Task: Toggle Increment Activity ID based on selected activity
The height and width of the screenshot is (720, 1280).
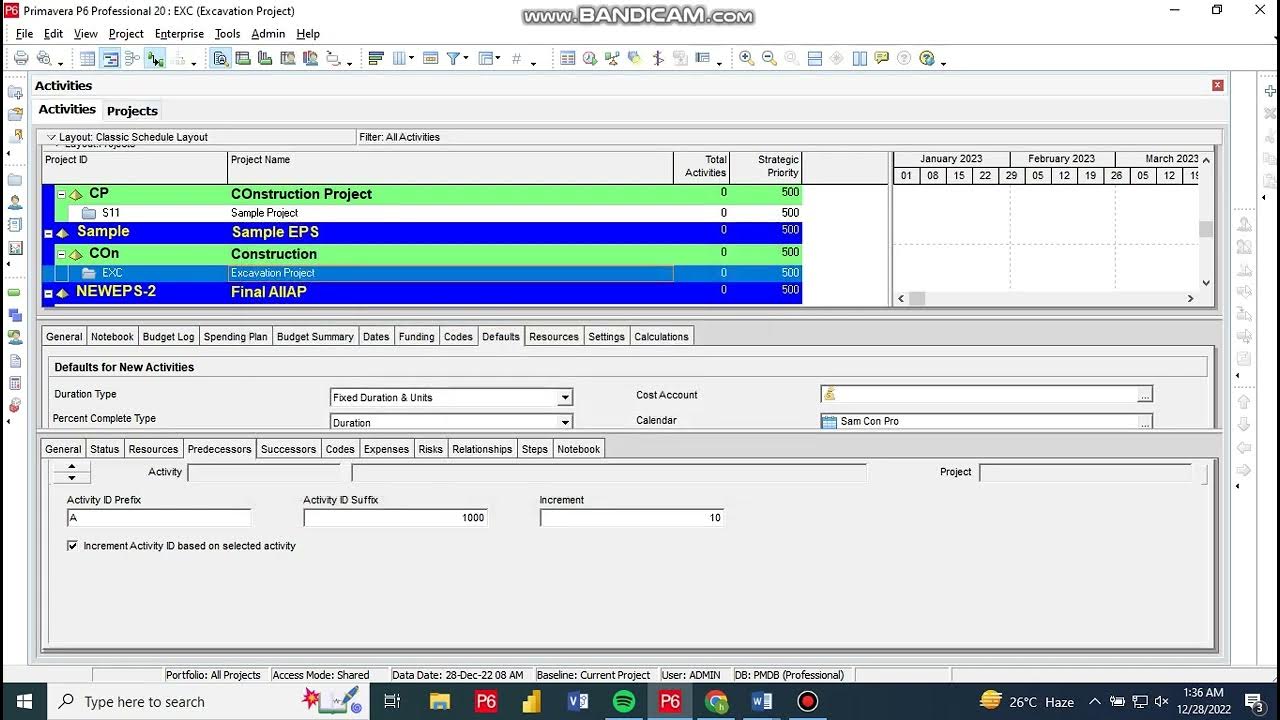Action: pyautogui.click(x=72, y=546)
